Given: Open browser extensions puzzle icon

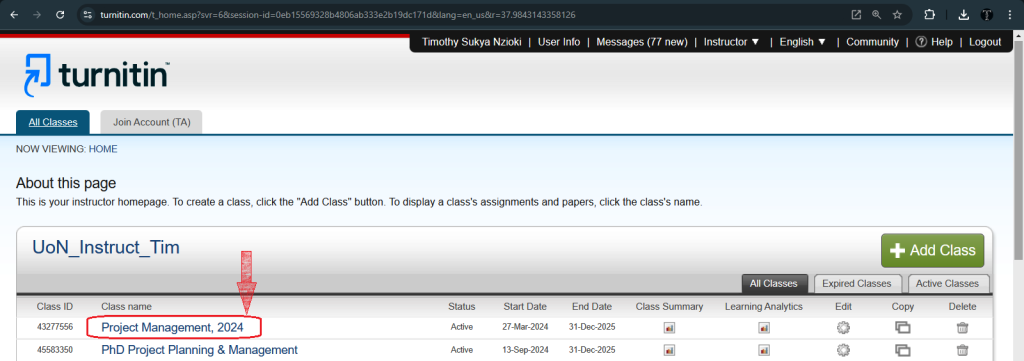Looking at the screenshot, I should point(929,14).
